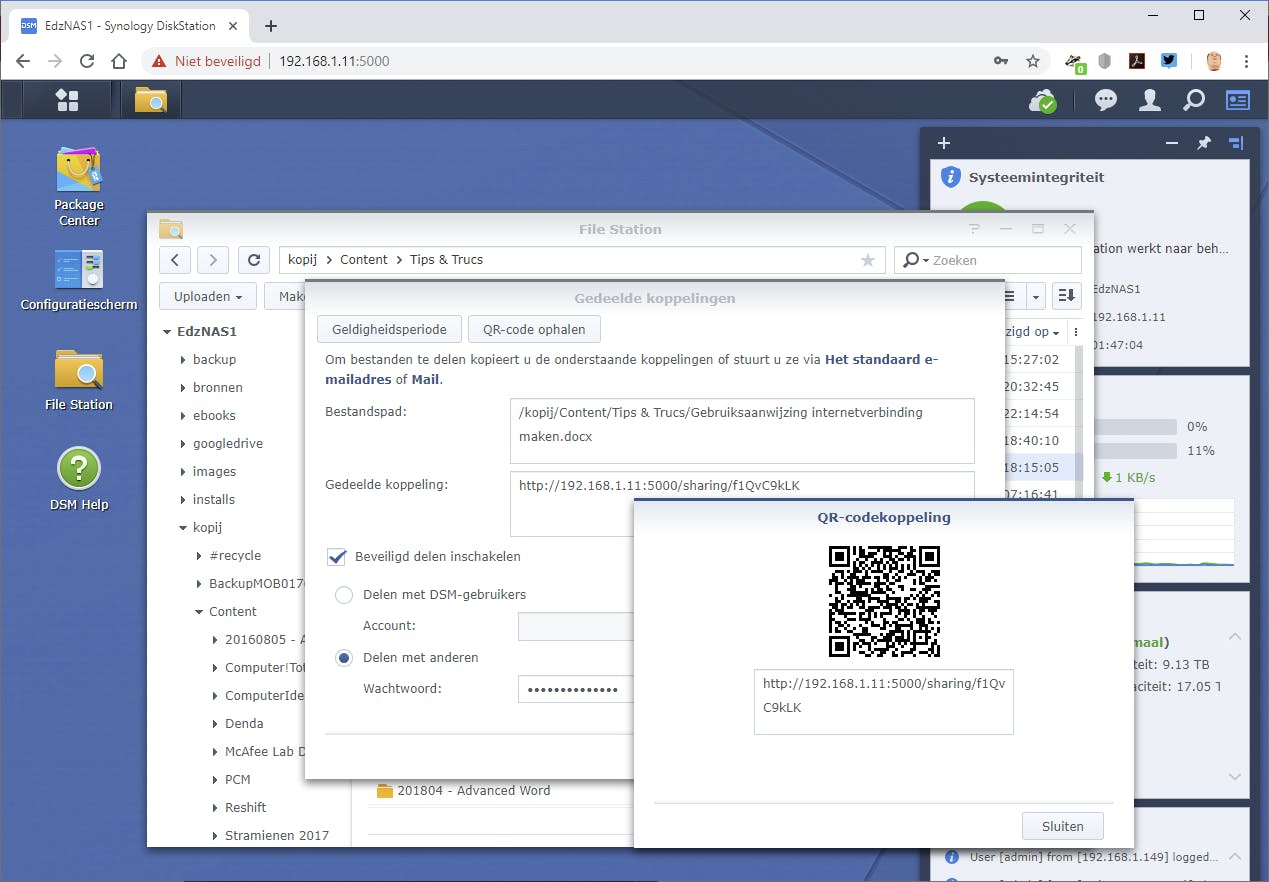Go back in File Station
Screen dimensions: 1269x882
[x=175, y=260]
